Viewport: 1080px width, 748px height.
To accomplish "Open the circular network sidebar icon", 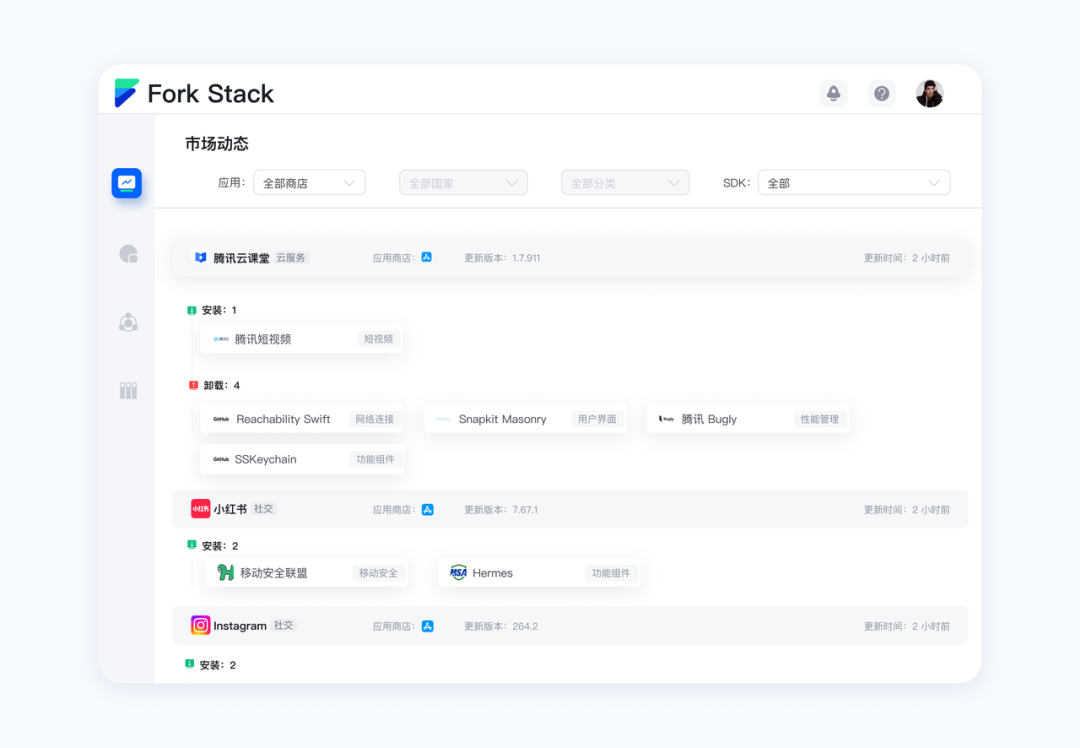I will 128,322.
